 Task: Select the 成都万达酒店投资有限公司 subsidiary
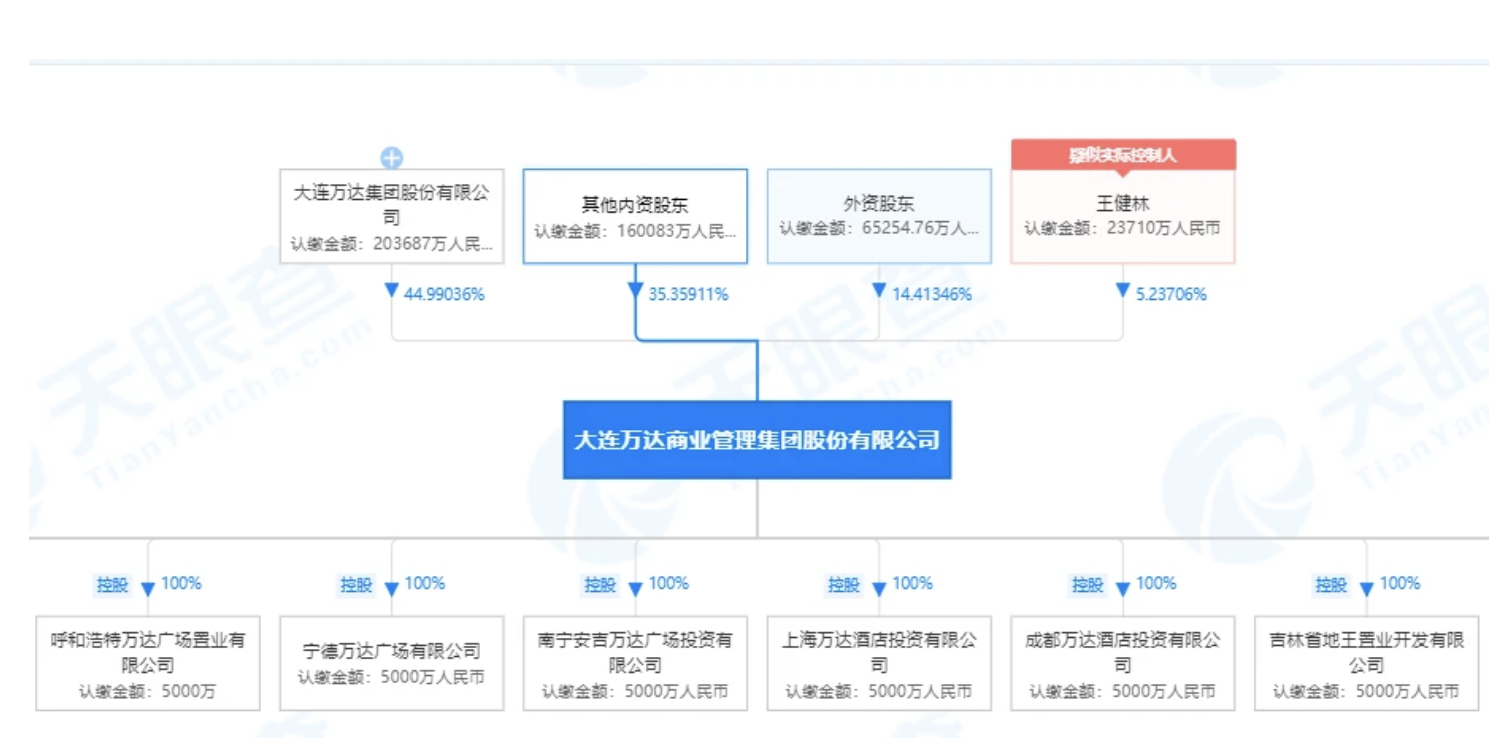tap(1123, 663)
